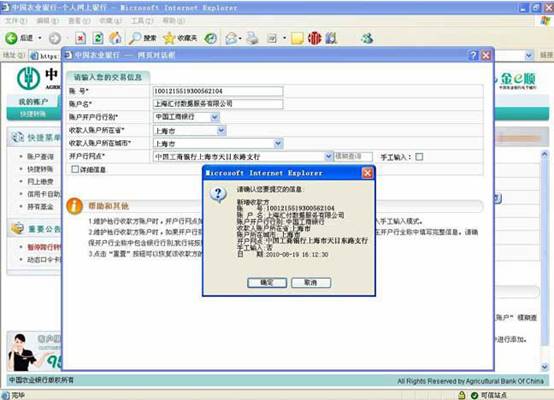This screenshot has height=400, width=554.
Task: Click the yellow note toolbar icon
Action: 297,38
